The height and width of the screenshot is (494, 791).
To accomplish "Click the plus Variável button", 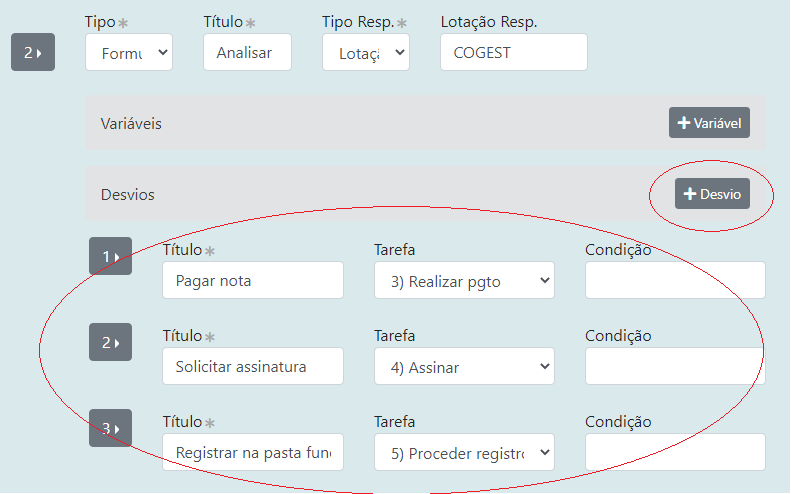I will 709,123.
